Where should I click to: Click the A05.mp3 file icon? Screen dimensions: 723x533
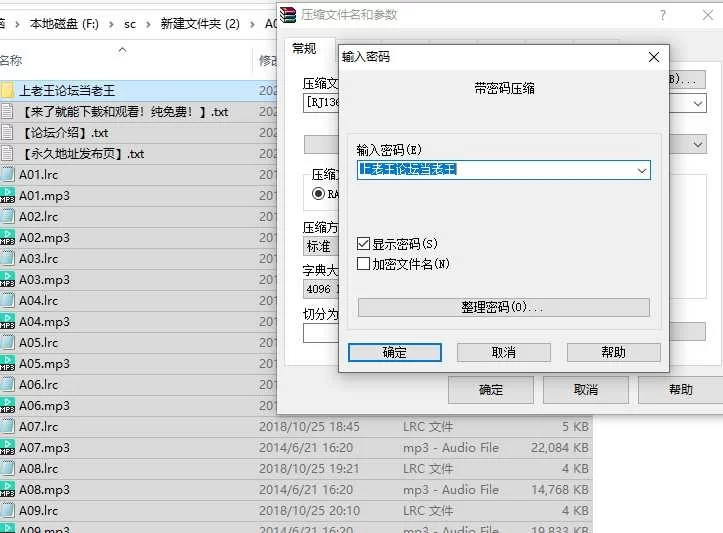point(7,363)
